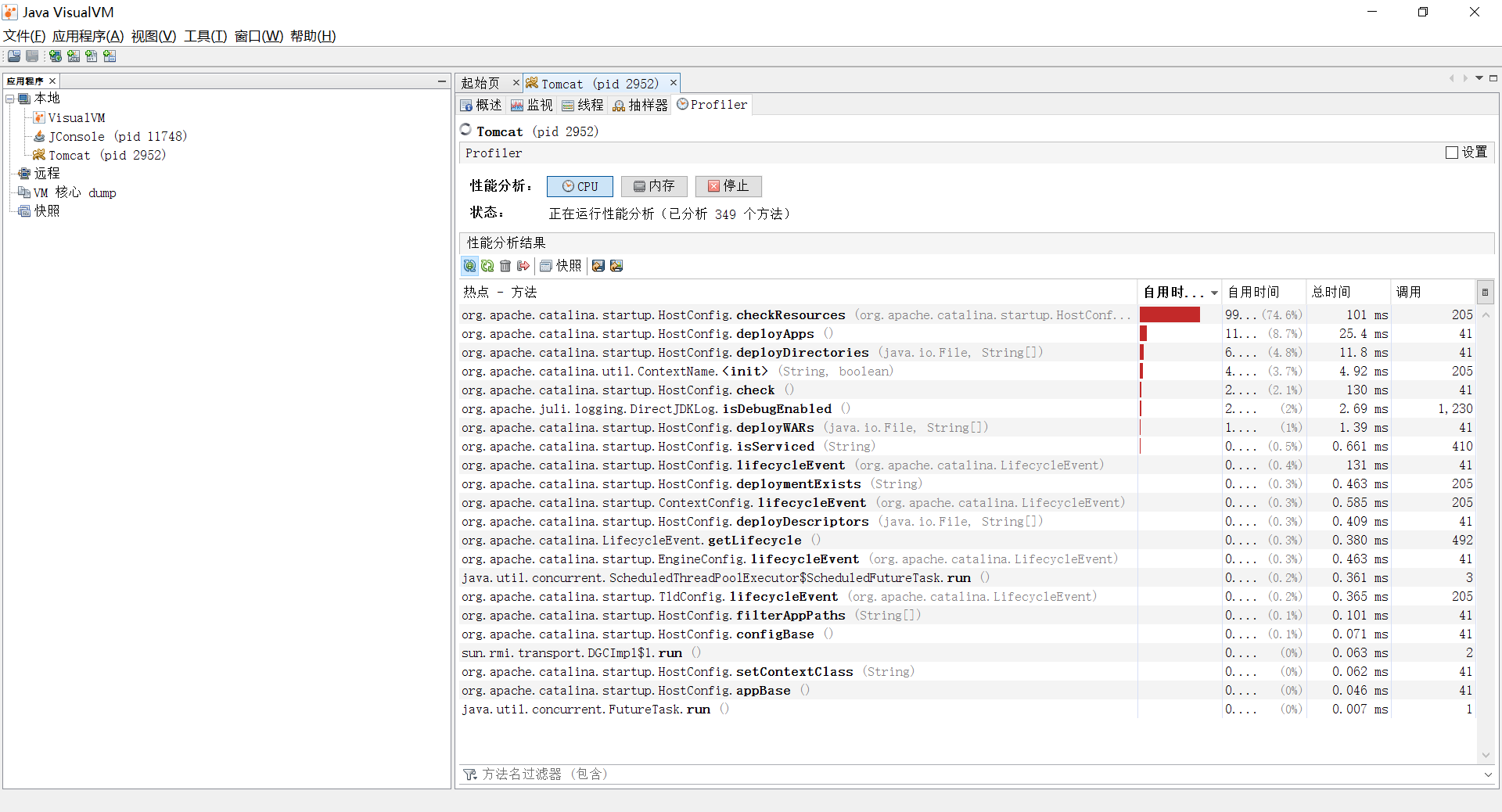The image size is (1502, 812).
Task: Click the results table scroll-down arrow
Action: tap(1486, 755)
